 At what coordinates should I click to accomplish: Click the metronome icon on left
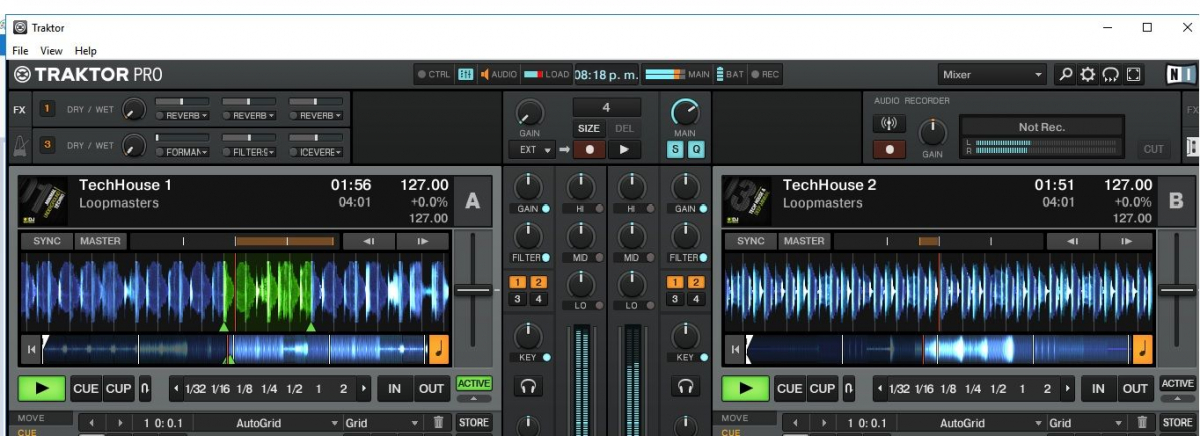click(19, 145)
